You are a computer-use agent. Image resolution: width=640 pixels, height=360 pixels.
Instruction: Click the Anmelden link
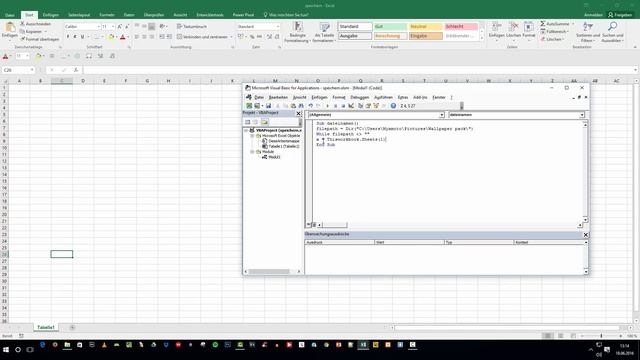pos(593,15)
